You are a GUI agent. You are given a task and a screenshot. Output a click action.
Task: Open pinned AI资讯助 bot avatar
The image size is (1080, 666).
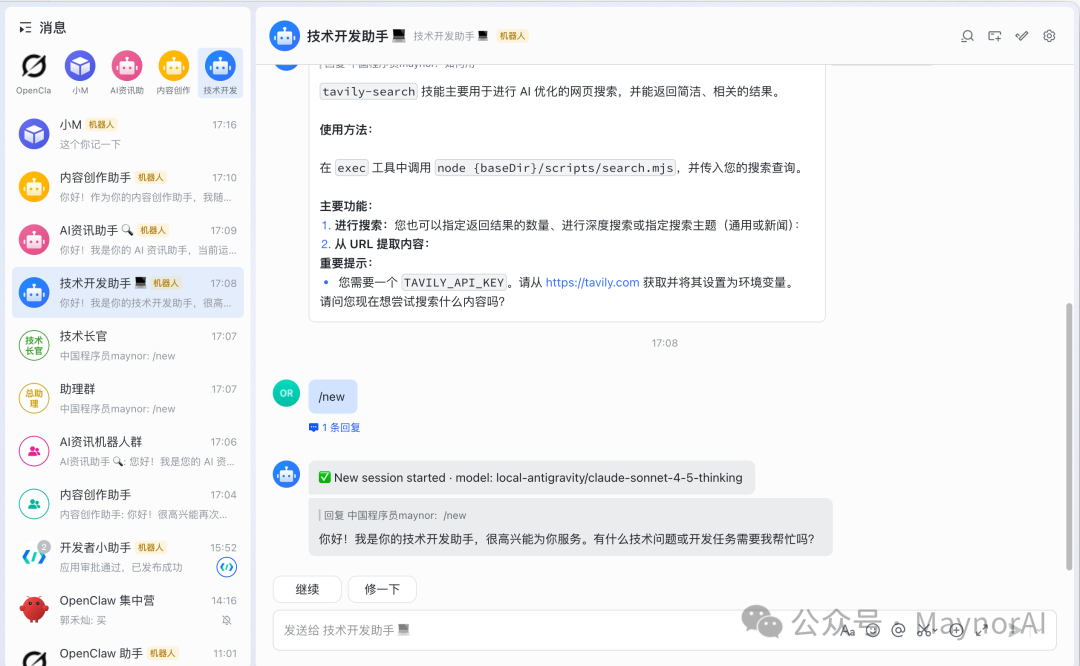point(127,66)
